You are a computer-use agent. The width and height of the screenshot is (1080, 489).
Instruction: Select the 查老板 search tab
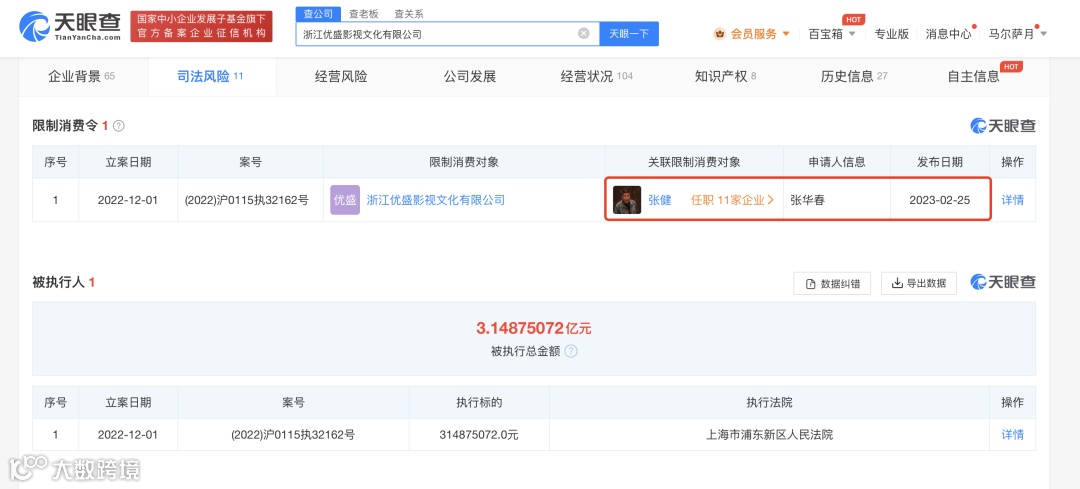pos(362,14)
